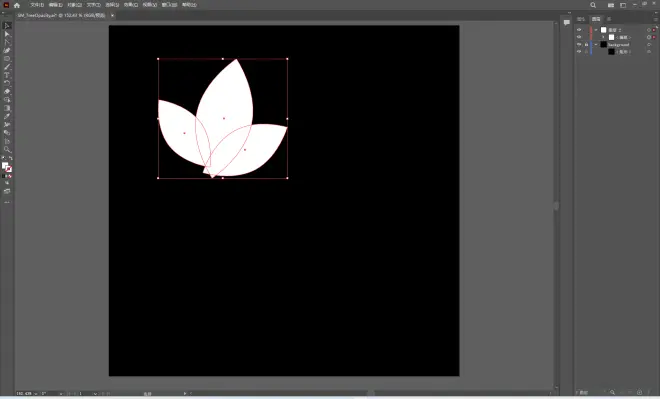Select the Blend tool

pos(7,133)
